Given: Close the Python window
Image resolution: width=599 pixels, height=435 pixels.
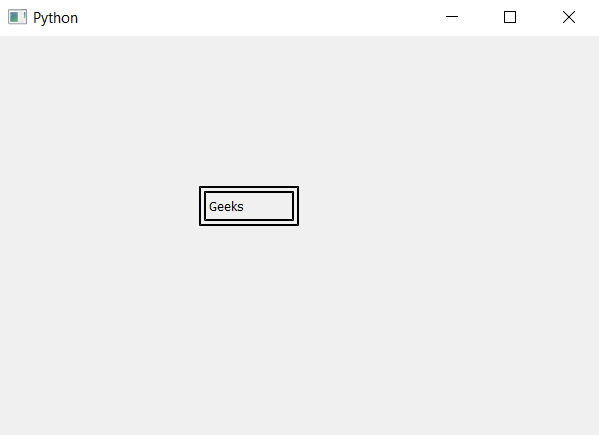Looking at the screenshot, I should coord(568,17).
